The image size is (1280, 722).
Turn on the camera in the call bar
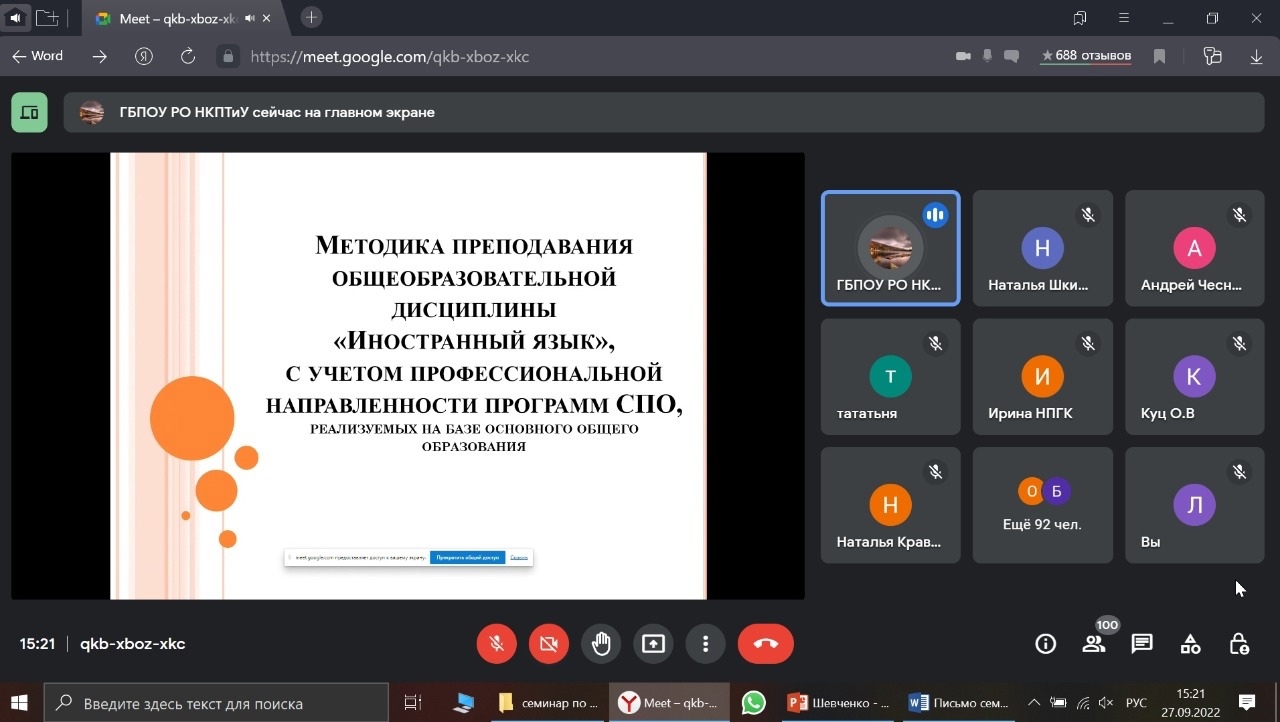[549, 644]
